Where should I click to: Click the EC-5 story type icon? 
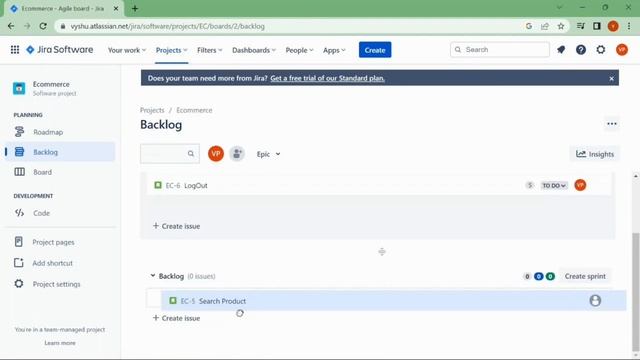tap(173, 301)
